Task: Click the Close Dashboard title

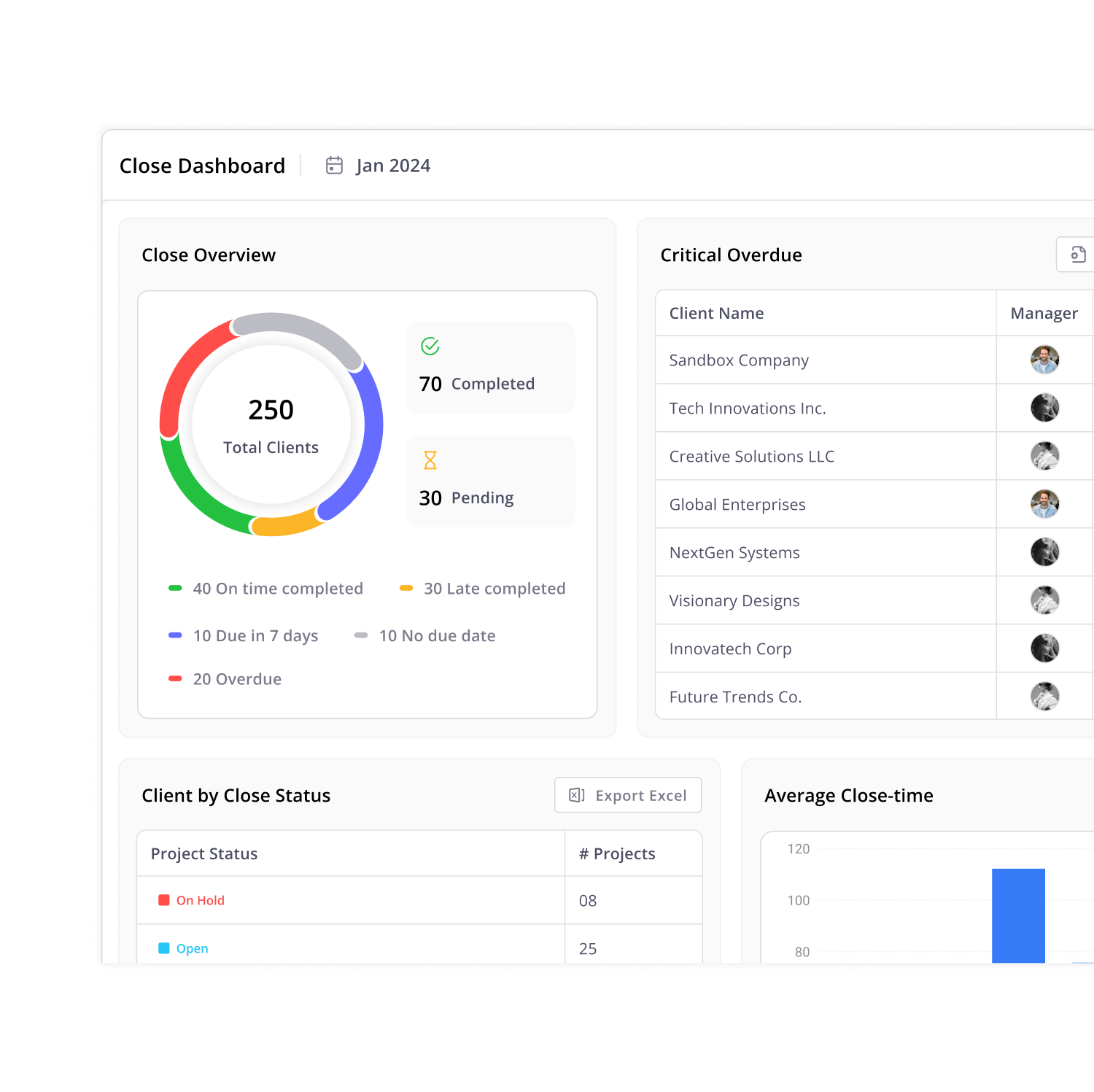Action: pyautogui.click(x=202, y=166)
